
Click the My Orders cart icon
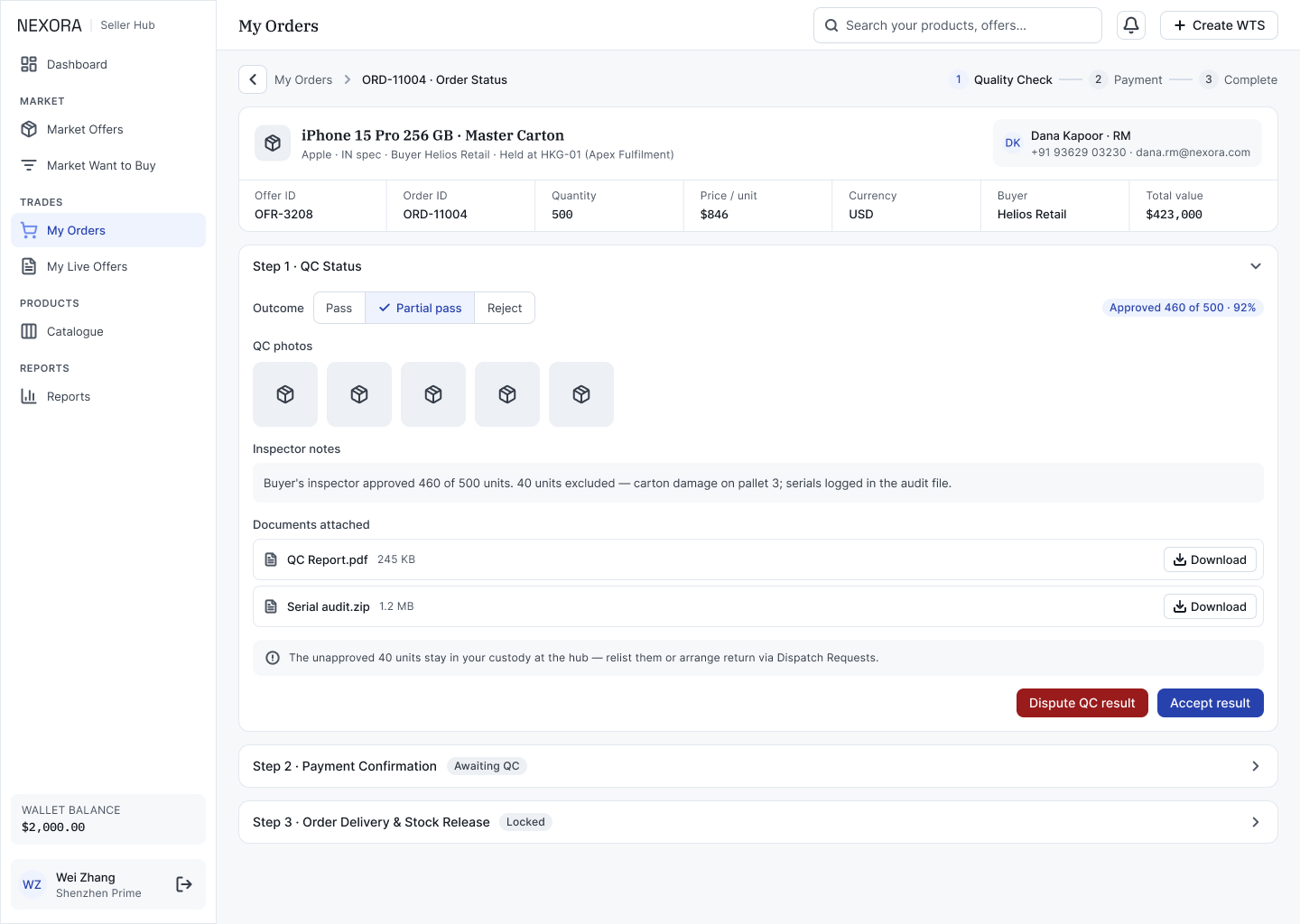click(x=29, y=230)
